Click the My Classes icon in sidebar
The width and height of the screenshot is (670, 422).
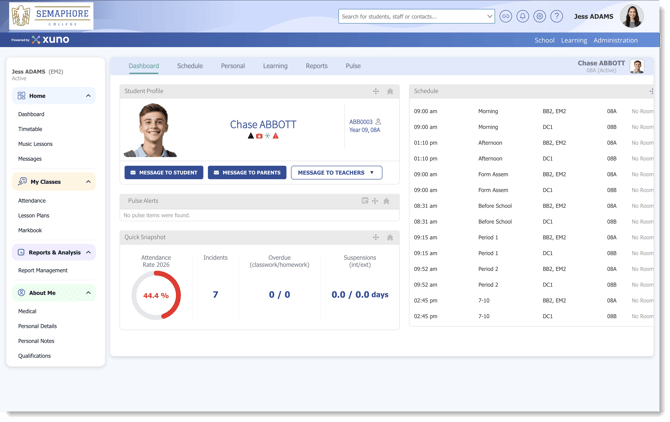tap(22, 182)
